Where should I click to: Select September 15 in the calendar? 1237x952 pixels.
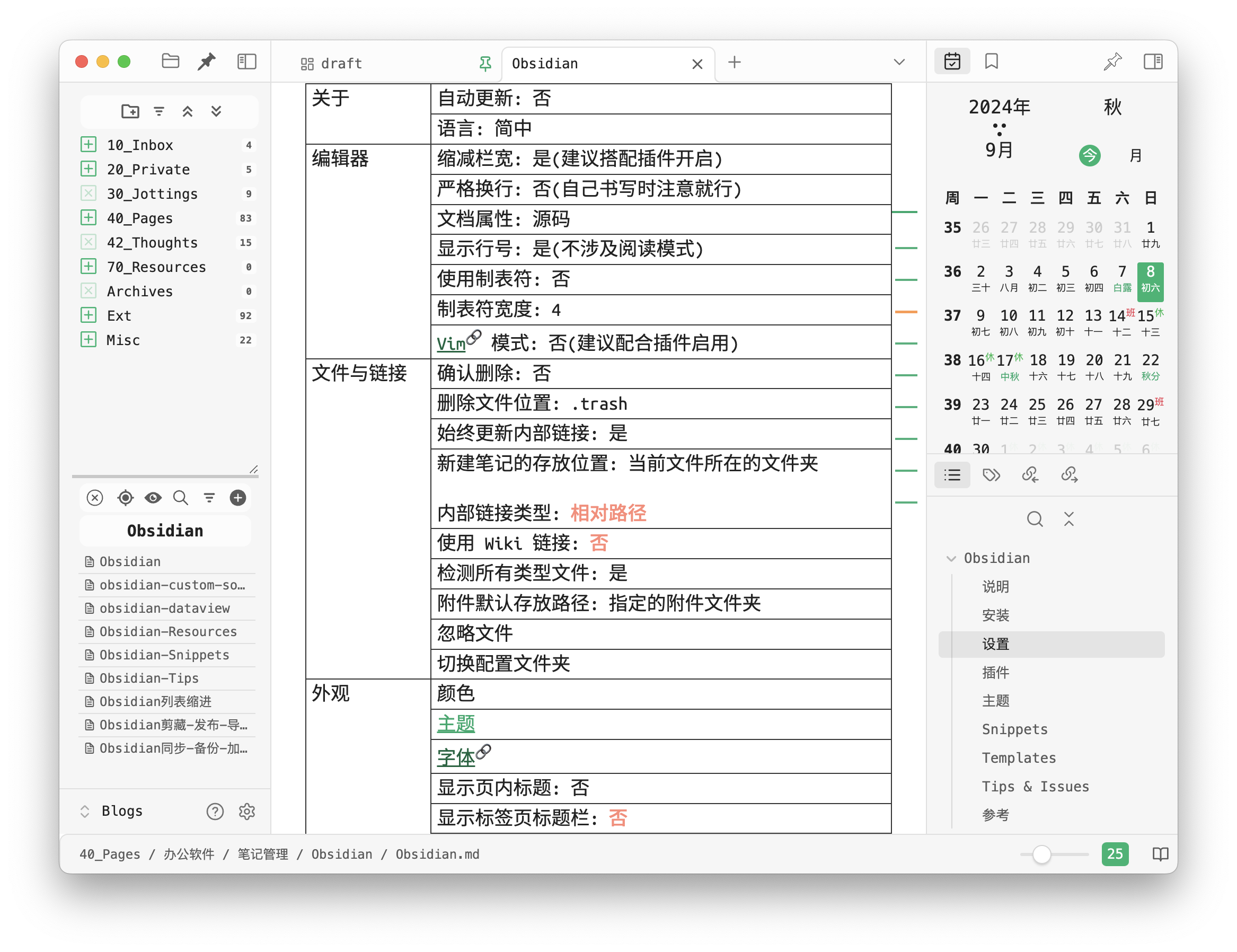pyautogui.click(x=1146, y=316)
